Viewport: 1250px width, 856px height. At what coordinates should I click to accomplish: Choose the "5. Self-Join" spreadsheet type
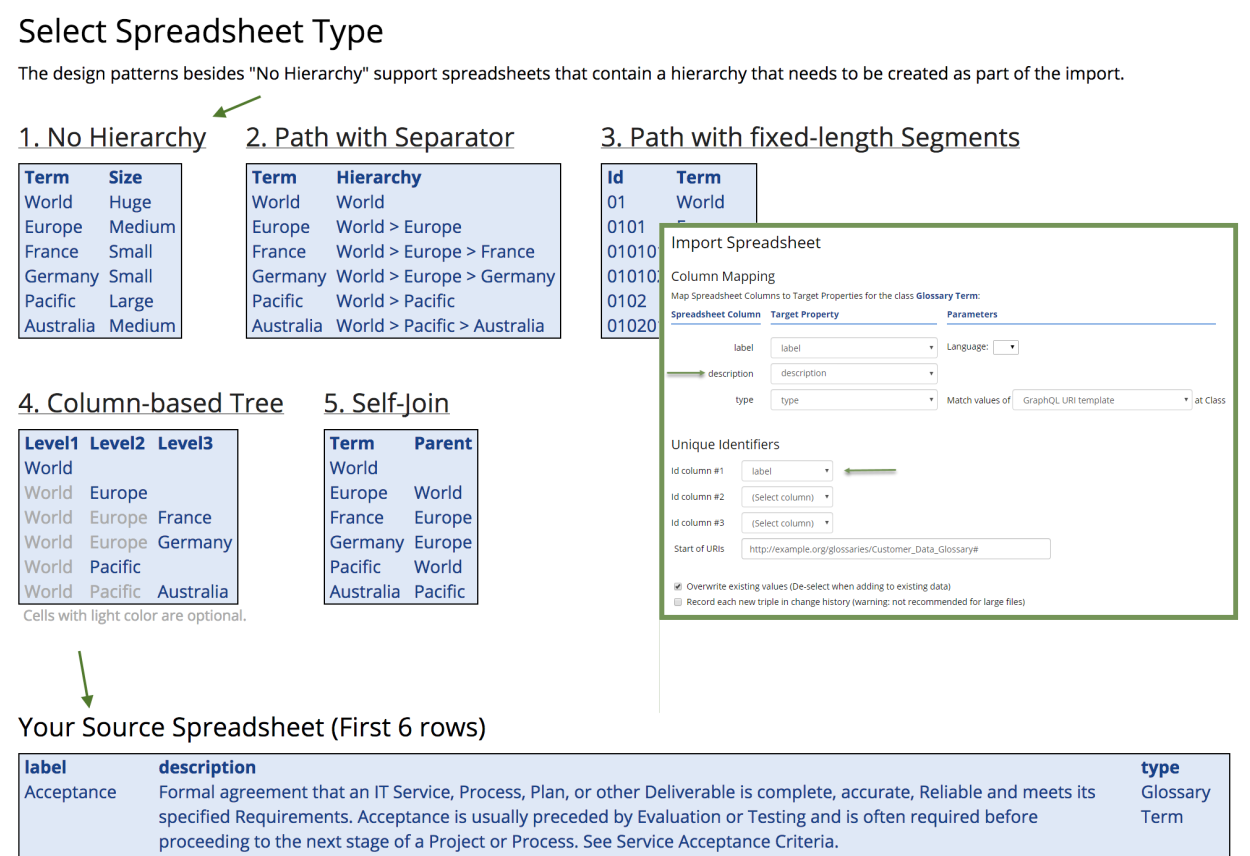coord(386,403)
